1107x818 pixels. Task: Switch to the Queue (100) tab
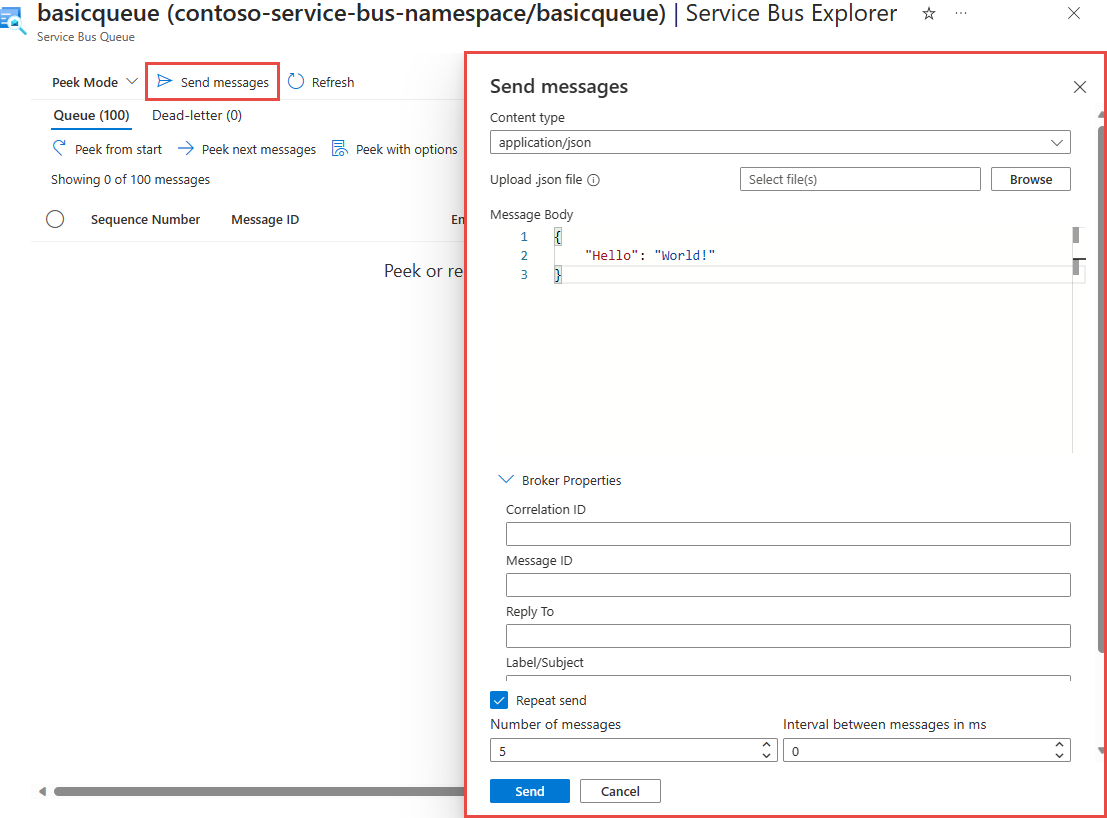(91, 115)
